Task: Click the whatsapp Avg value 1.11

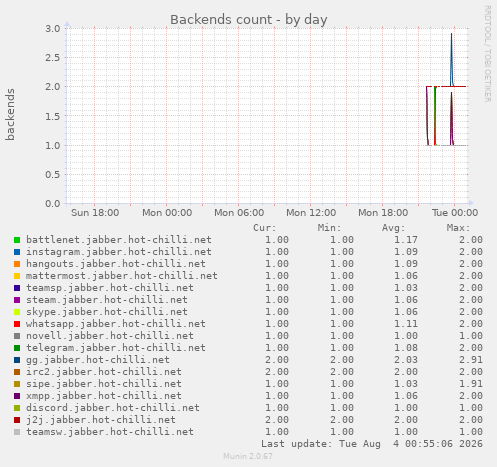Action: tap(406, 324)
